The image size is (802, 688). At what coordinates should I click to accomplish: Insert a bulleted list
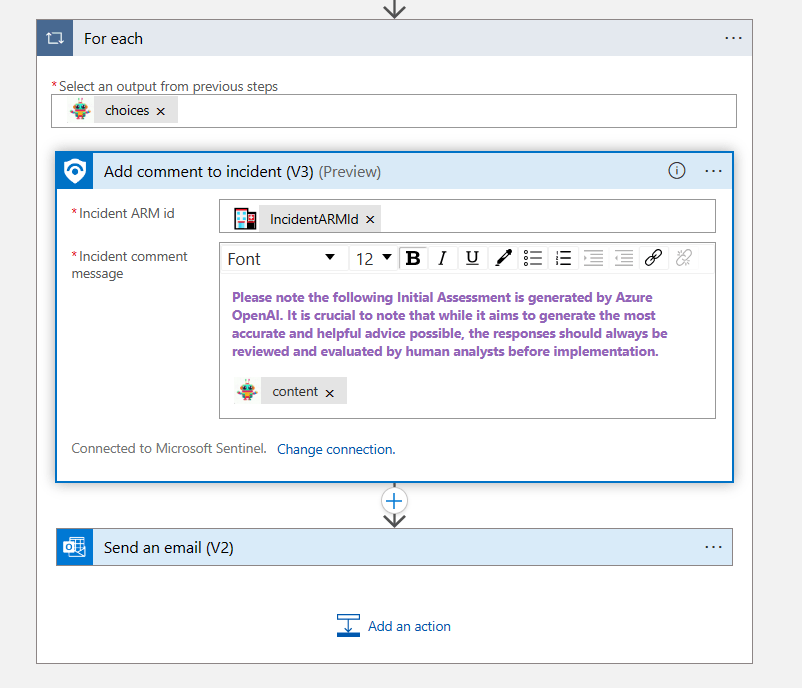pyautogui.click(x=533, y=258)
